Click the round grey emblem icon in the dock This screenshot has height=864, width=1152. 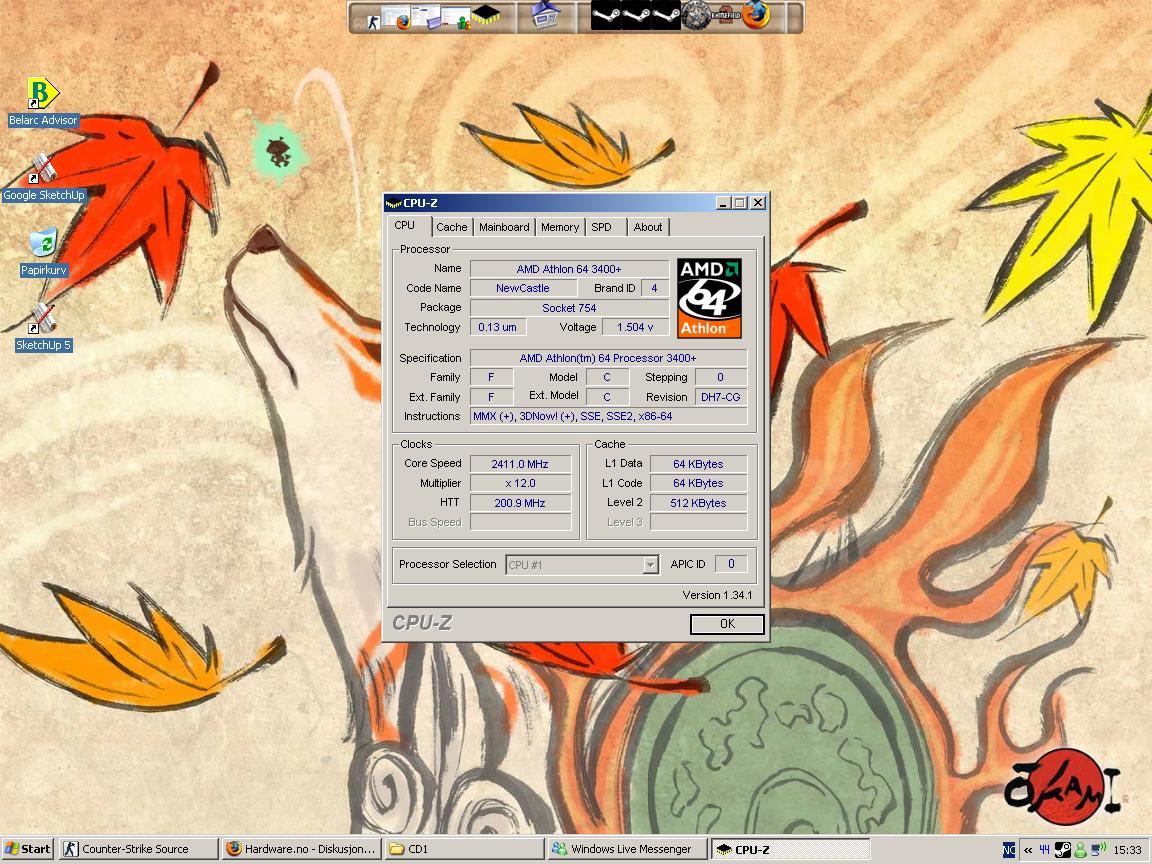click(x=697, y=15)
